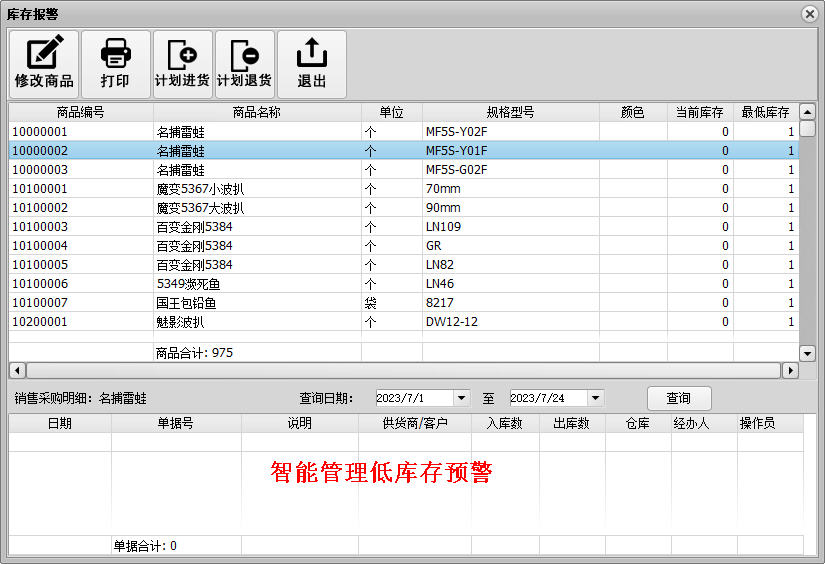Expand the end date 2023/7/24 dropdown
The width and height of the screenshot is (825, 564).
coord(595,398)
